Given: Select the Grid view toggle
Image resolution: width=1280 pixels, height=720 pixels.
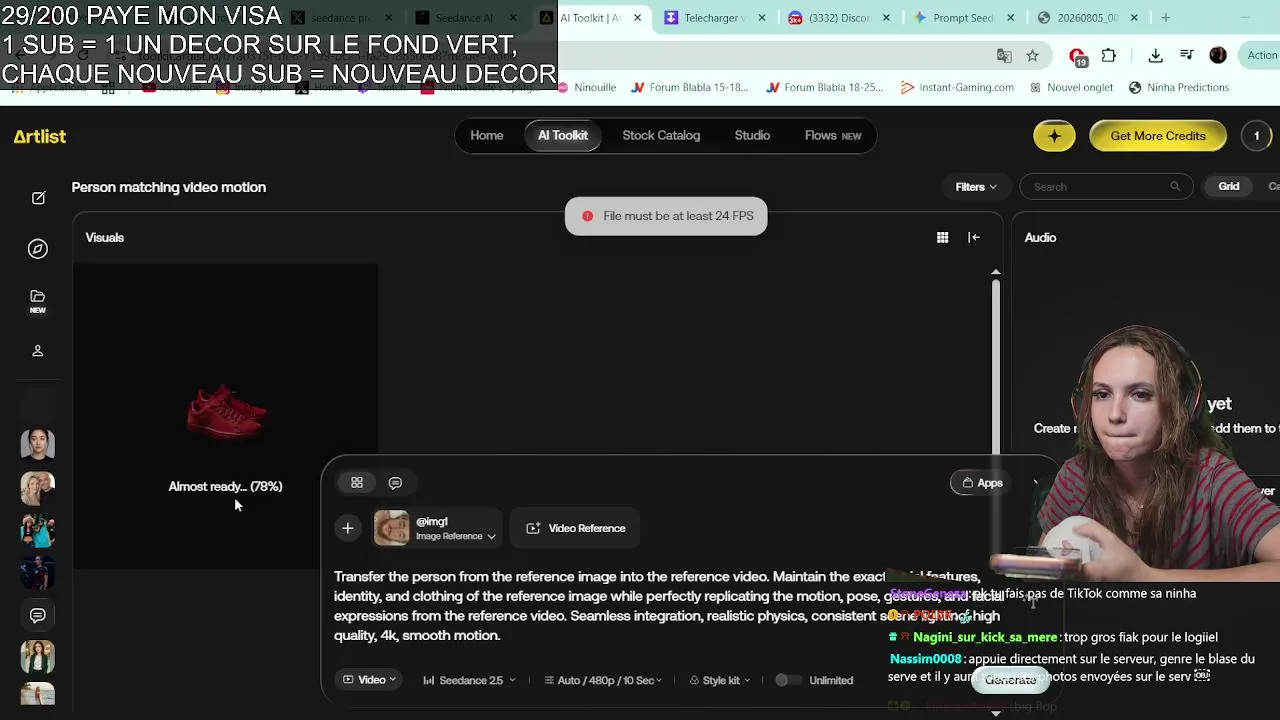Looking at the screenshot, I should click(1229, 187).
